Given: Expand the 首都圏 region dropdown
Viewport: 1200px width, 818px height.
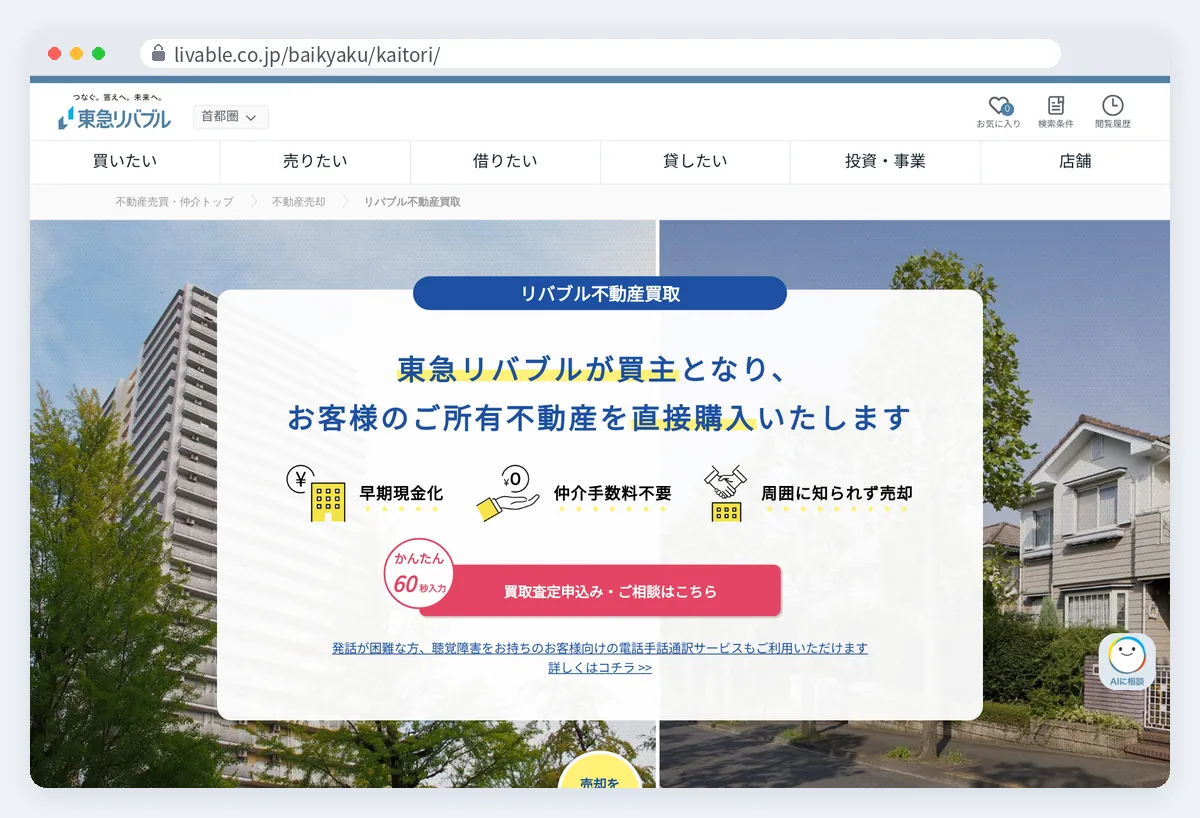Looking at the screenshot, I should 230,117.
